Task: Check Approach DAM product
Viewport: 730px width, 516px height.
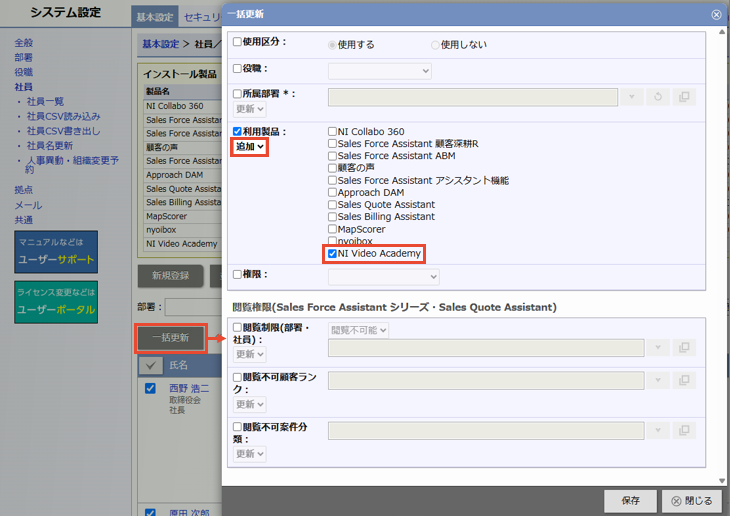Action: pos(332,192)
